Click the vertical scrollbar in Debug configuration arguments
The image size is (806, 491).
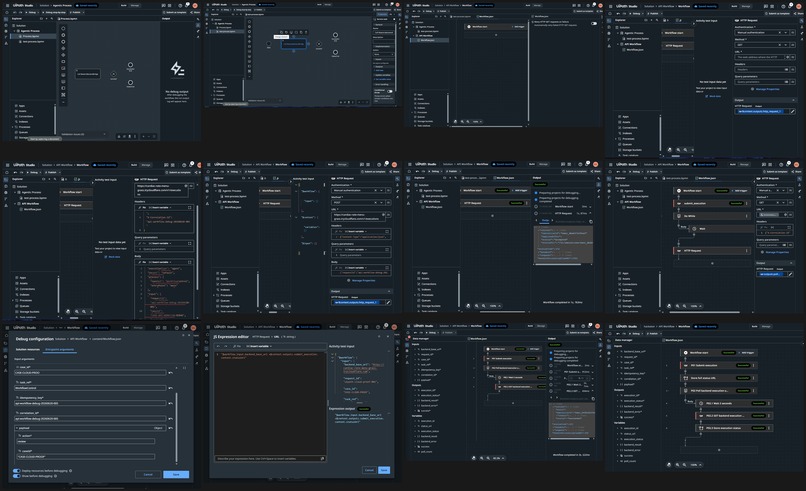point(177,427)
